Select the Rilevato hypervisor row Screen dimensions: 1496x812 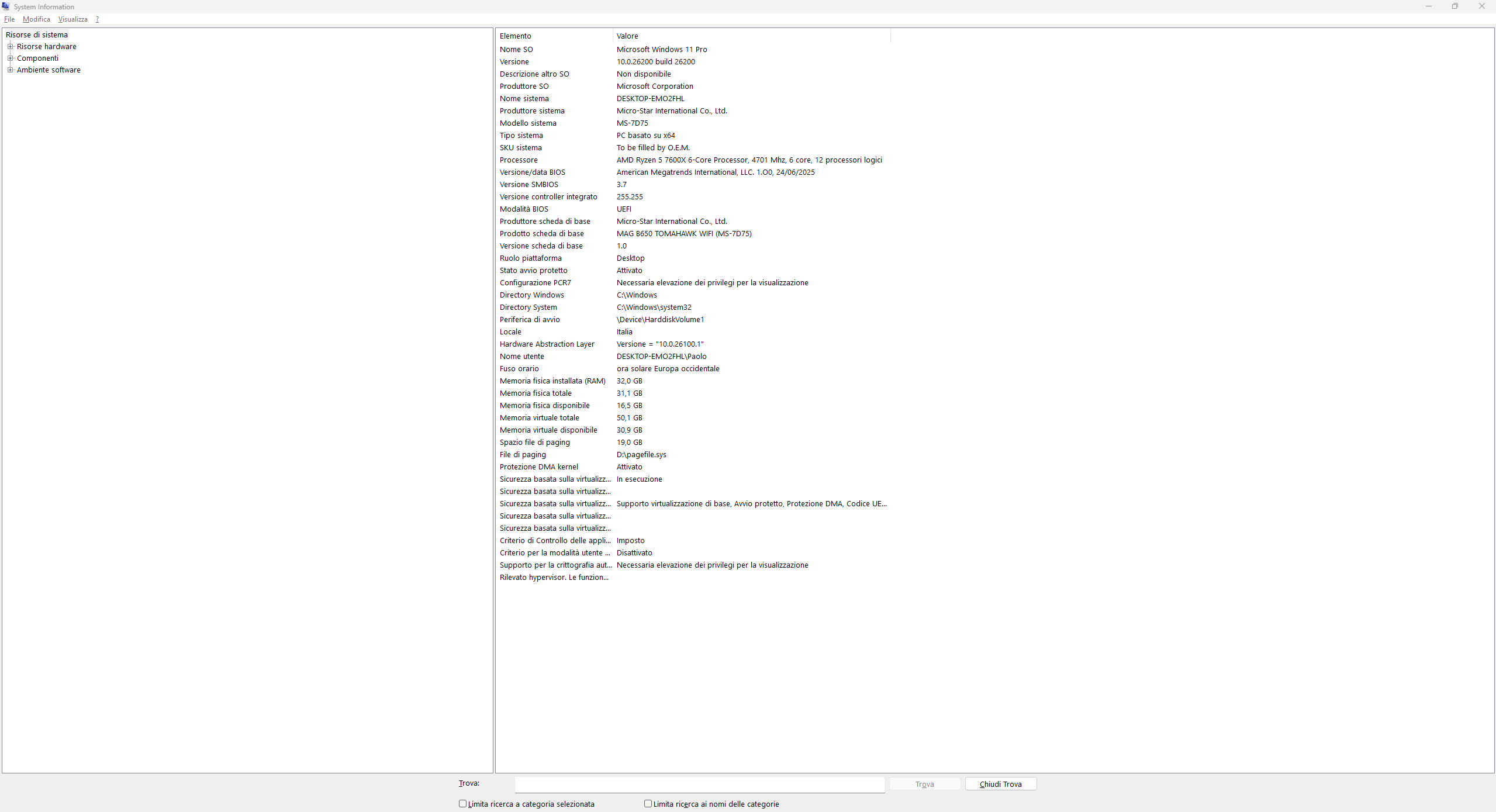tap(693, 578)
